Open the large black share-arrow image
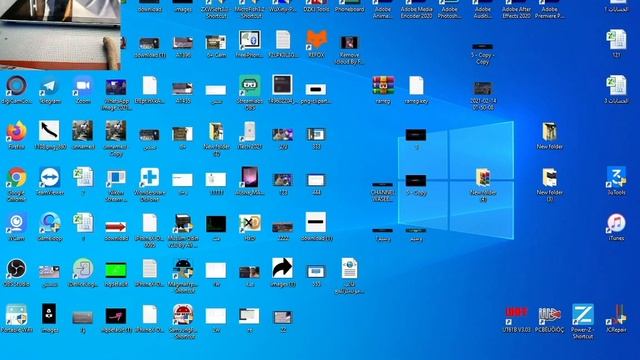640x360 pixels. pos(282,269)
